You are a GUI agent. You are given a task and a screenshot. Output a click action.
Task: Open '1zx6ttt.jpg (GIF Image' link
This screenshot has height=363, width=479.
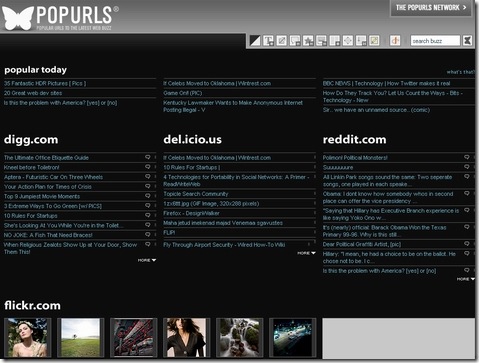point(211,203)
